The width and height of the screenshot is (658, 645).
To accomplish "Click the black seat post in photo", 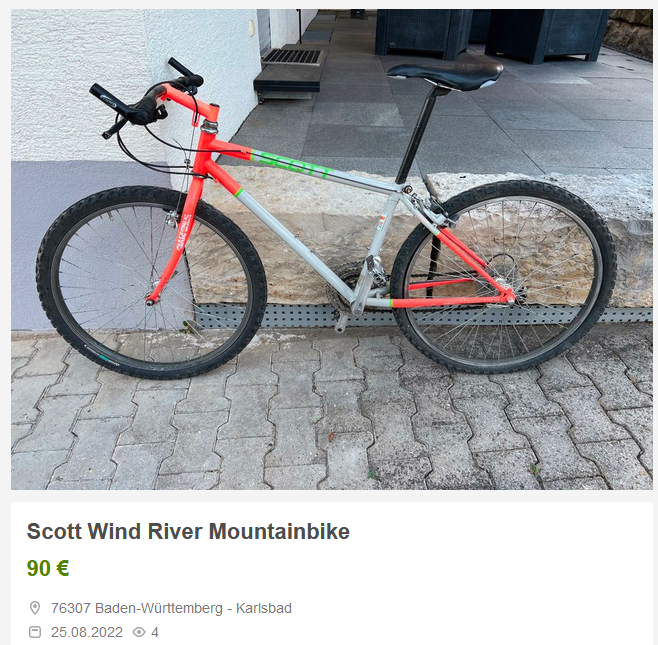I will tap(416, 136).
